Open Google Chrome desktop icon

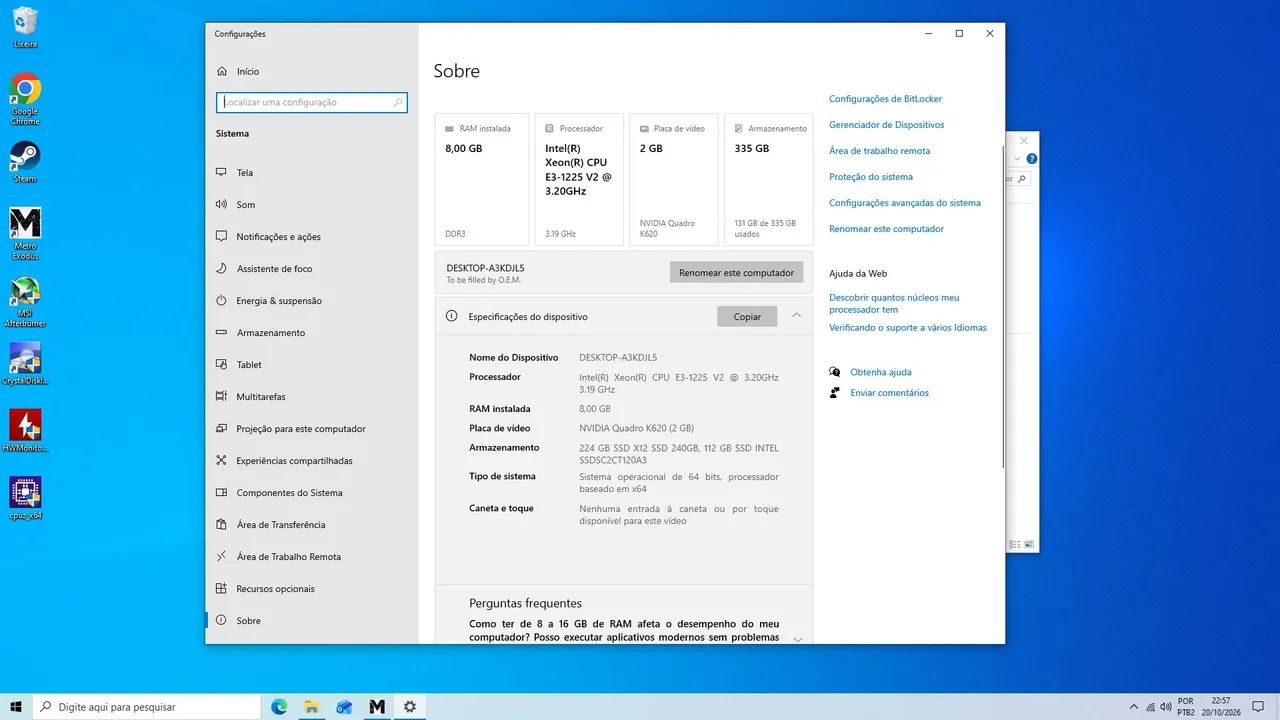click(25, 98)
